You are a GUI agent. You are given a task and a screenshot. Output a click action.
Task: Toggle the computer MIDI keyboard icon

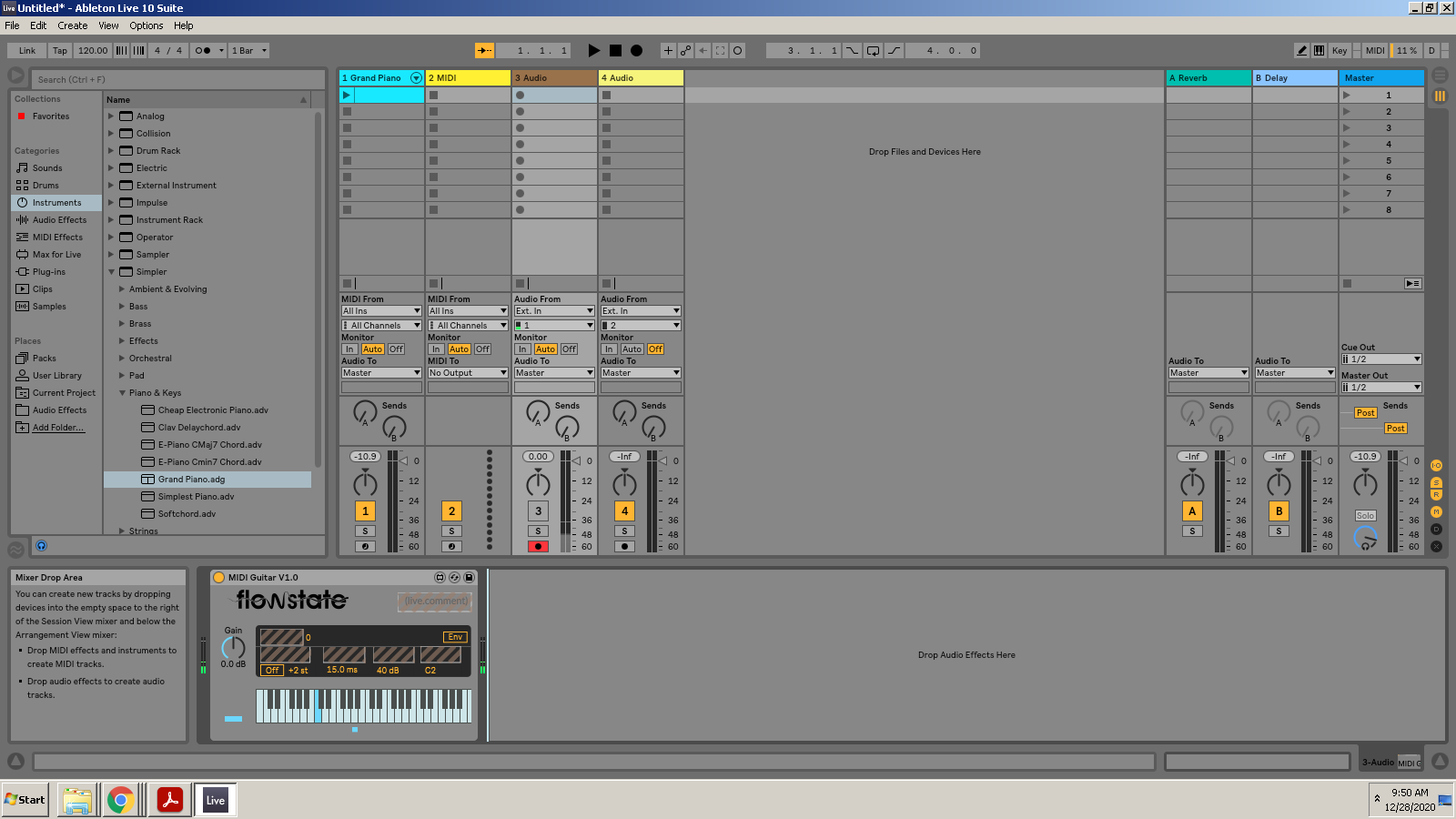pyautogui.click(x=1319, y=51)
